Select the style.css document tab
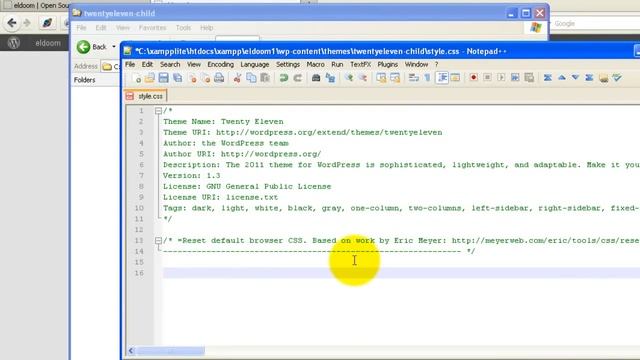Image resolution: width=640 pixels, height=360 pixels. (x=146, y=96)
